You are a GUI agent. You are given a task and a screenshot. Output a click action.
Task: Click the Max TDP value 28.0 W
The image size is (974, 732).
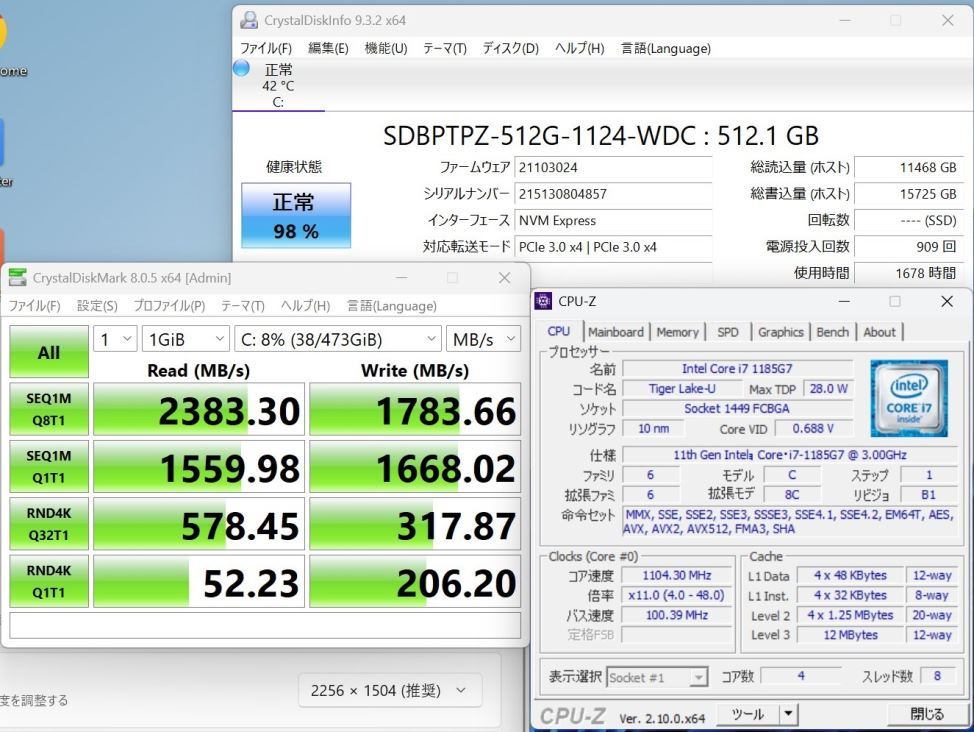(829, 388)
